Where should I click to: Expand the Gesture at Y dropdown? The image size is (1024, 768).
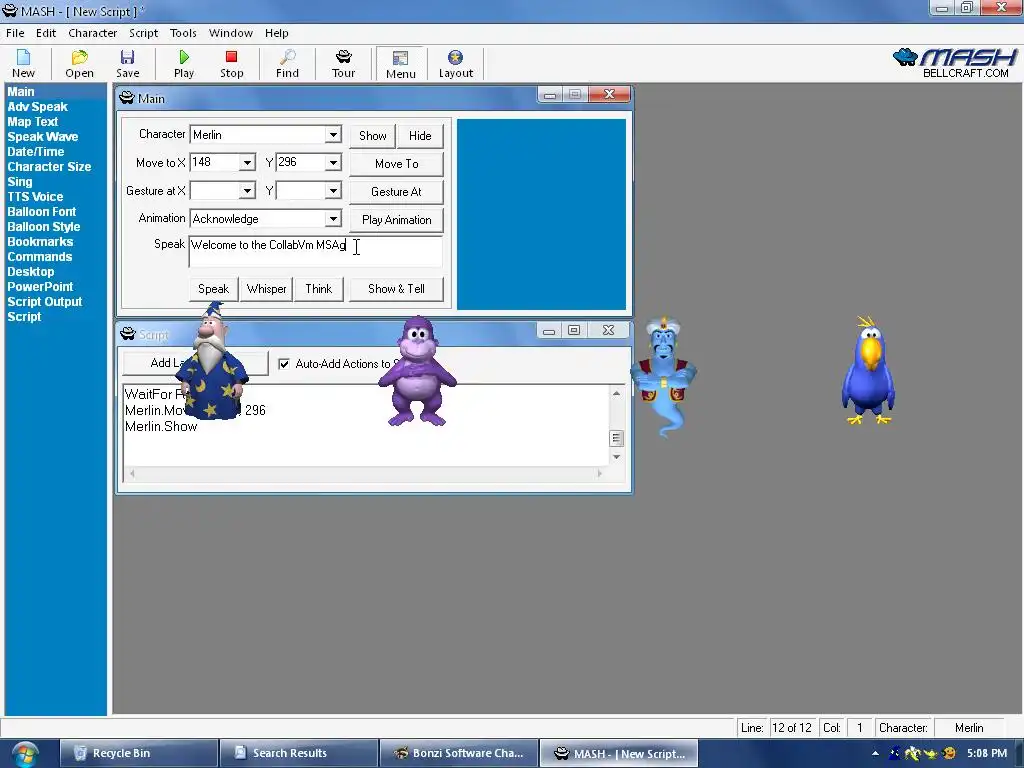tap(333, 191)
